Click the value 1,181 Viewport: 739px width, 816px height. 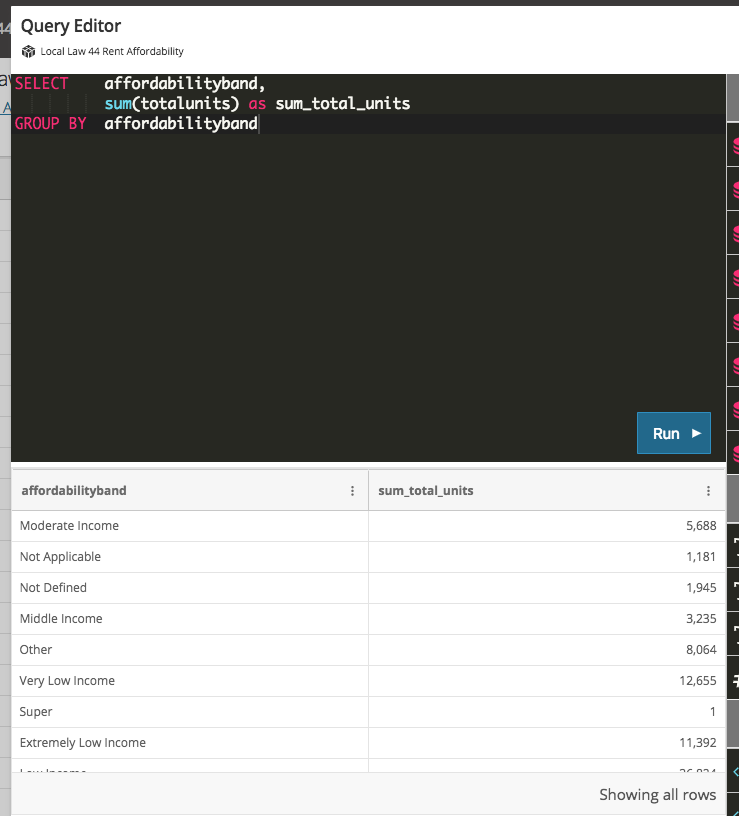pyautogui.click(x=701, y=557)
